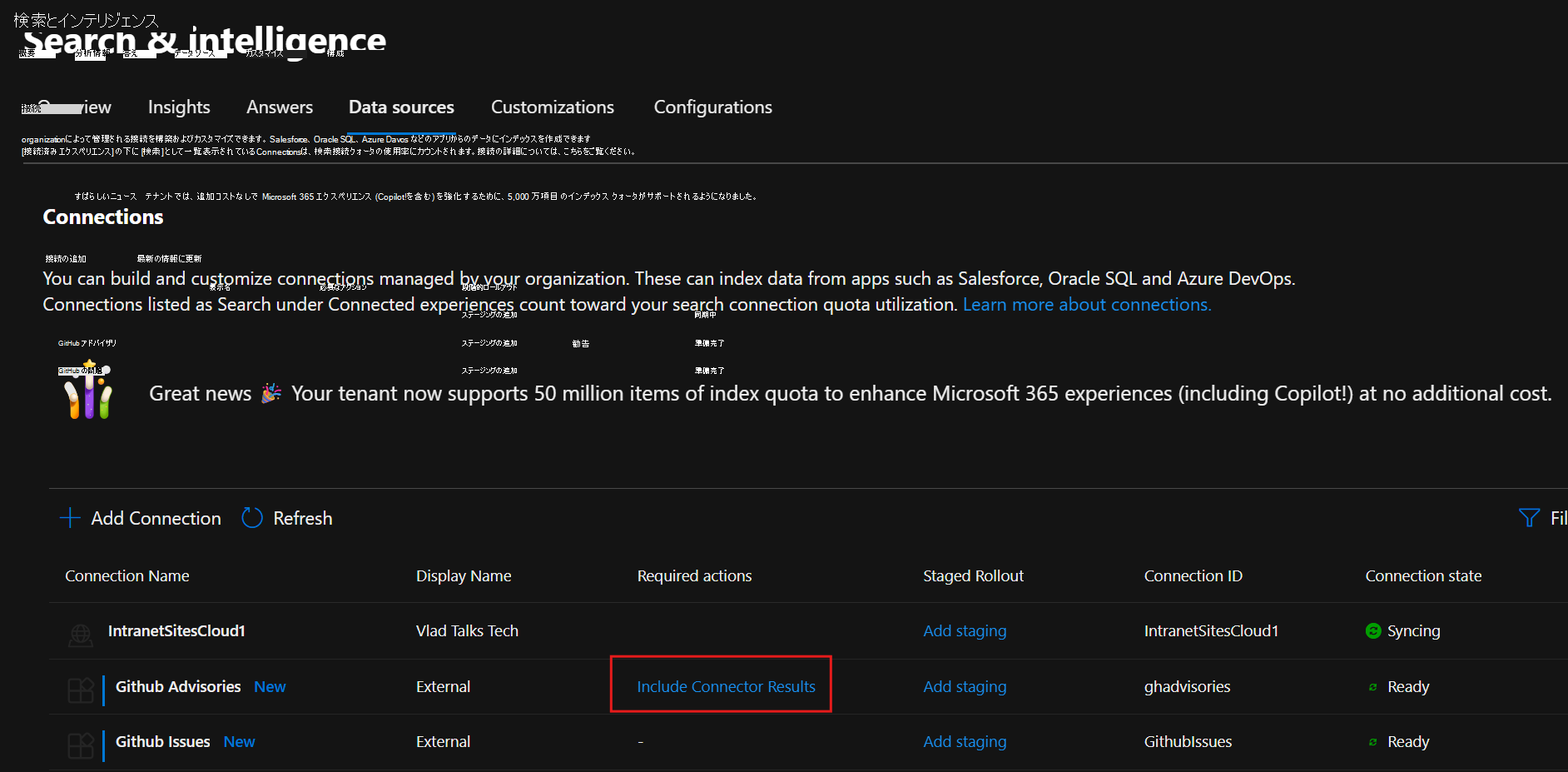Open the IntranetSitesCloud1 connection
This screenshot has width=1568, height=772.
176,631
